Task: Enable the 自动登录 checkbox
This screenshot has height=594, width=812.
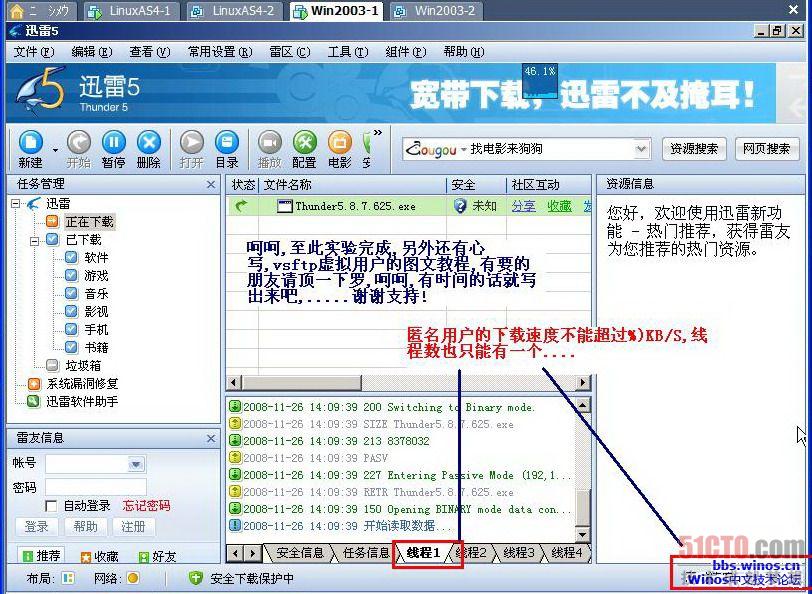Action: 51,506
